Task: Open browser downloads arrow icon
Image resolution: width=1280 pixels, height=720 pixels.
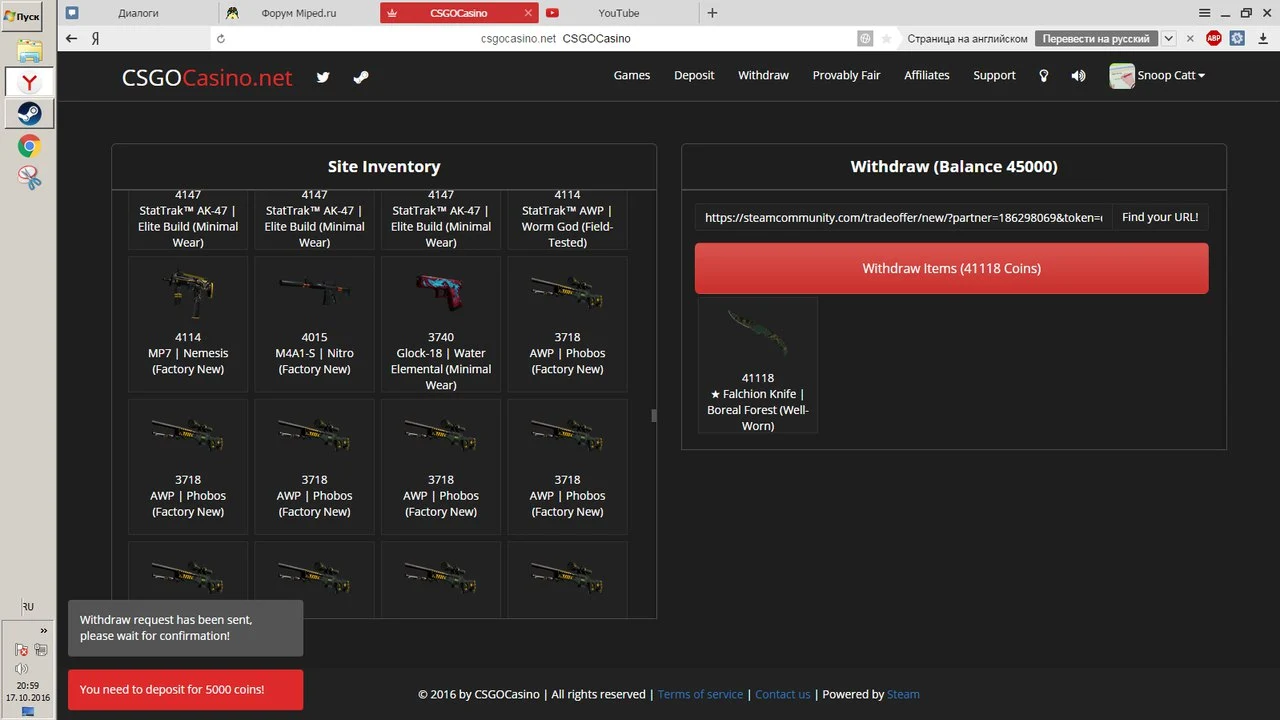Action: pos(1261,38)
